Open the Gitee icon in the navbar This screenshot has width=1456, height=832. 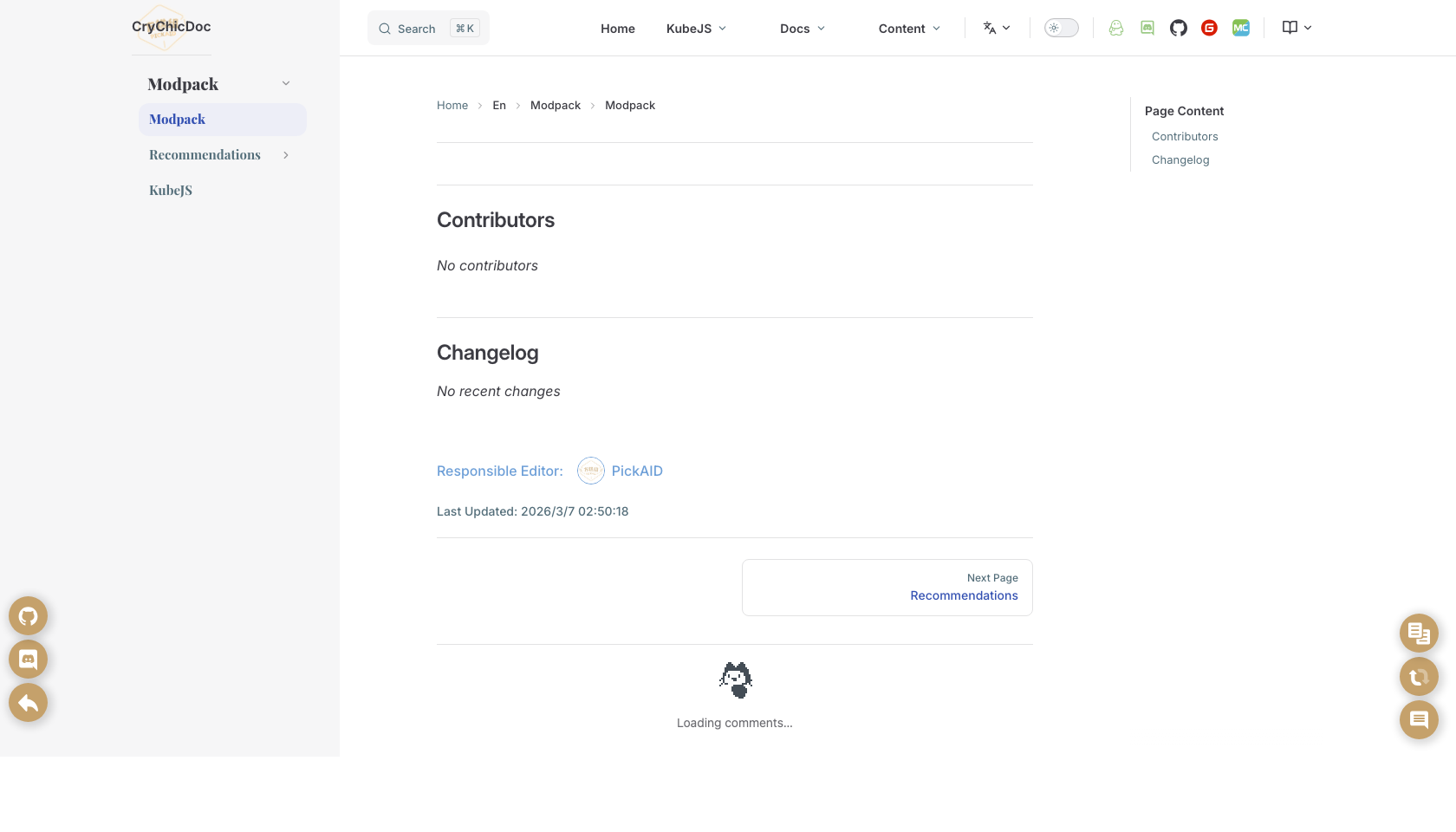click(1209, 28)
